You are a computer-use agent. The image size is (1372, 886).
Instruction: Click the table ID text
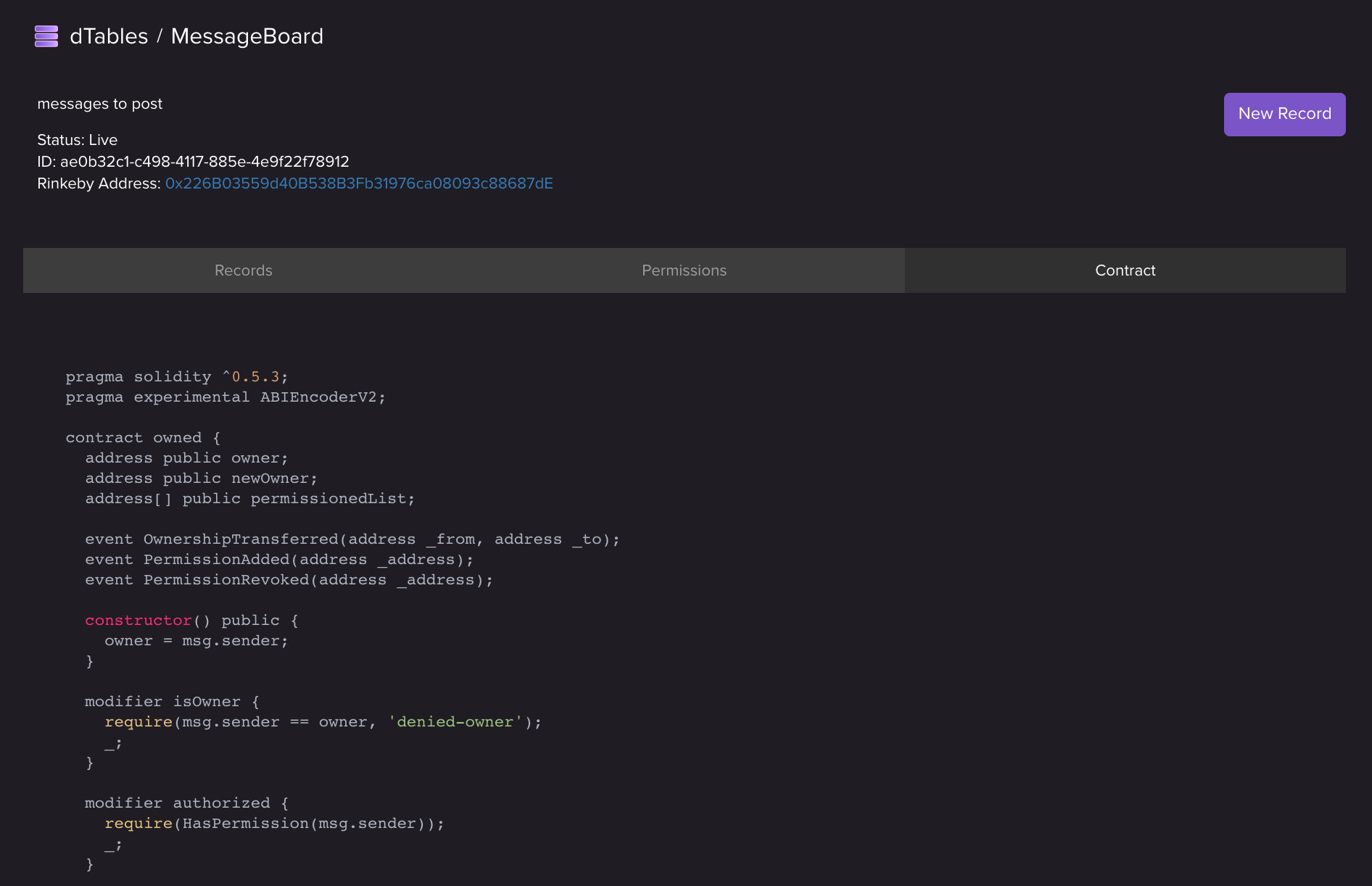[193, 162]
